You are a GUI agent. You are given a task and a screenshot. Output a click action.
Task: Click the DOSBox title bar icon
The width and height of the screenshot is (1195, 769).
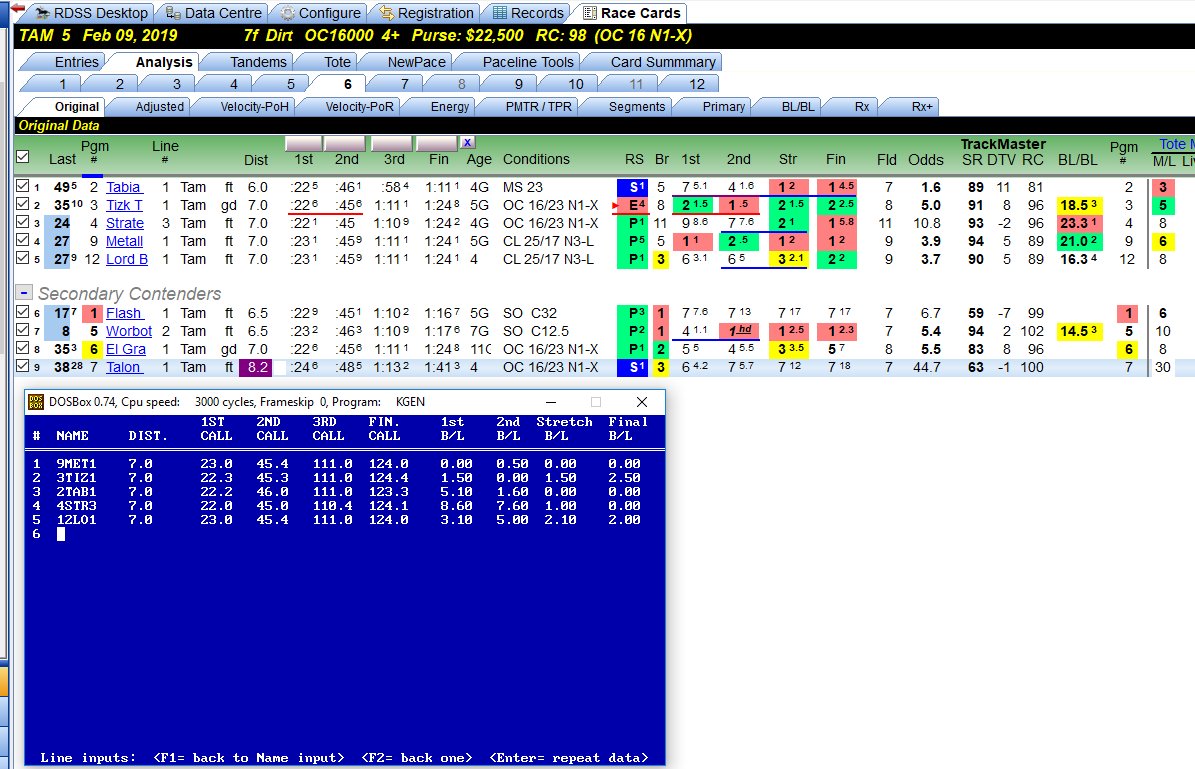point(36,402)
